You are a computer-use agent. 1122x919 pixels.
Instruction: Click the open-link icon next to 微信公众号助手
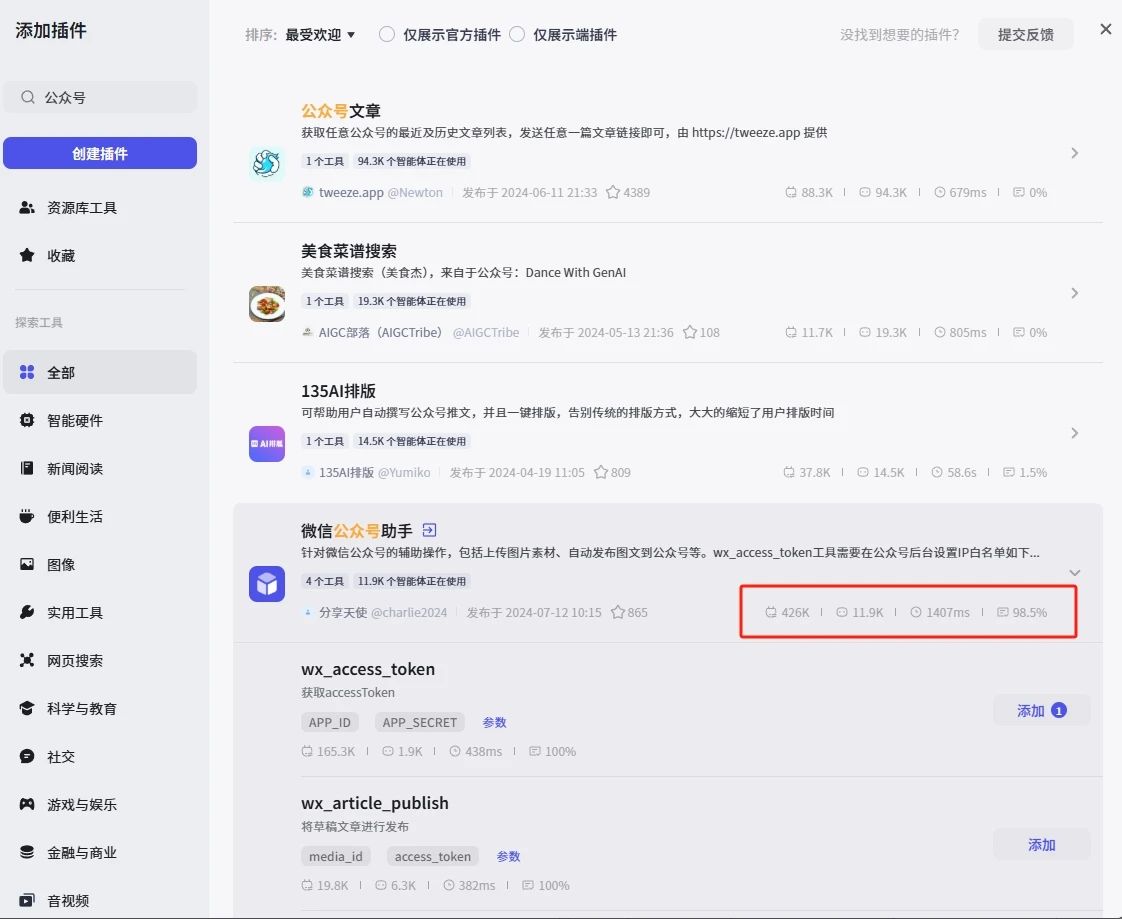[x=429, y=530]
